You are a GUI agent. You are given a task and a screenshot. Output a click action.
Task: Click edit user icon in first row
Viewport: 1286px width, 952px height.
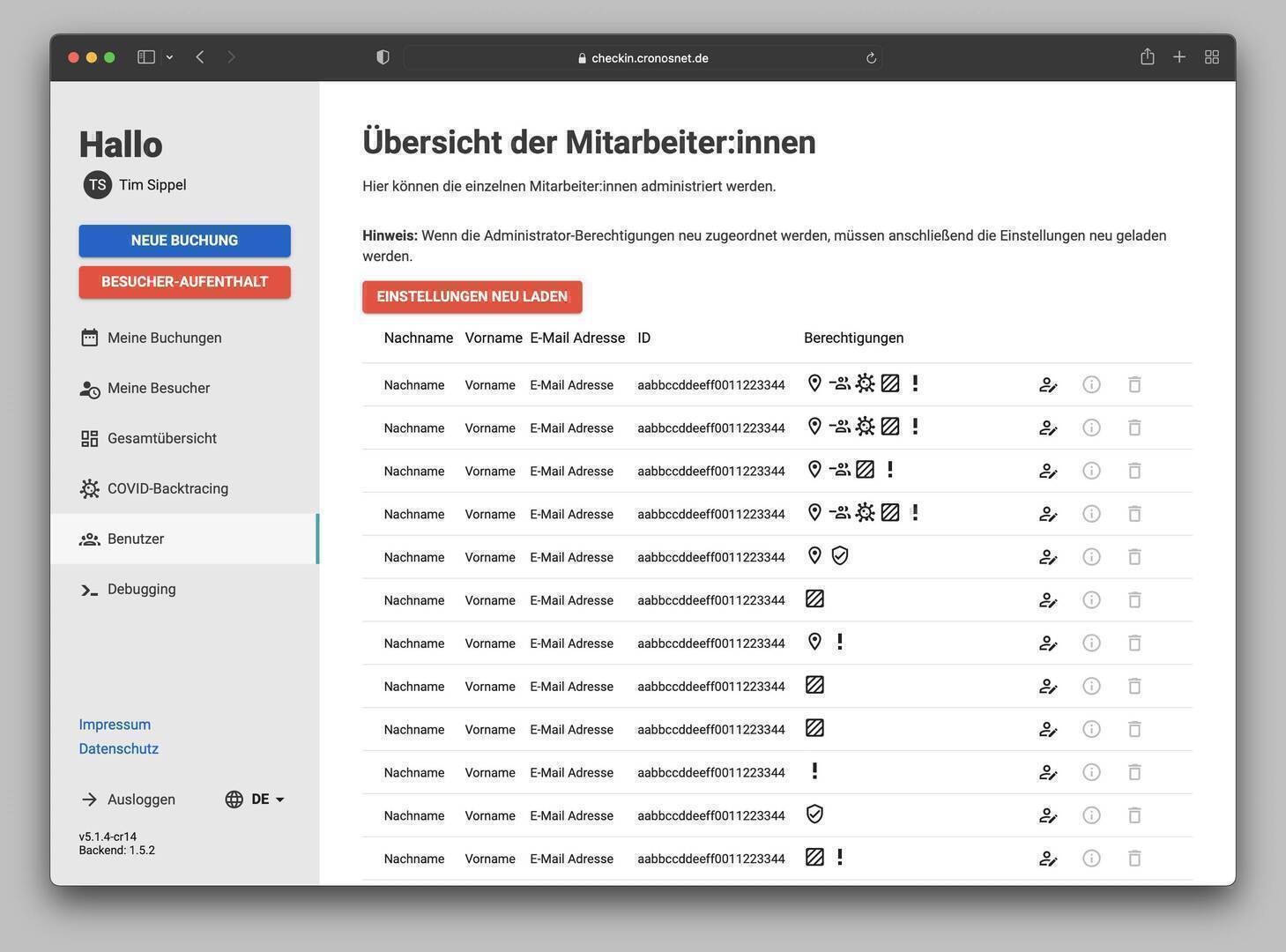point(1047,384)
